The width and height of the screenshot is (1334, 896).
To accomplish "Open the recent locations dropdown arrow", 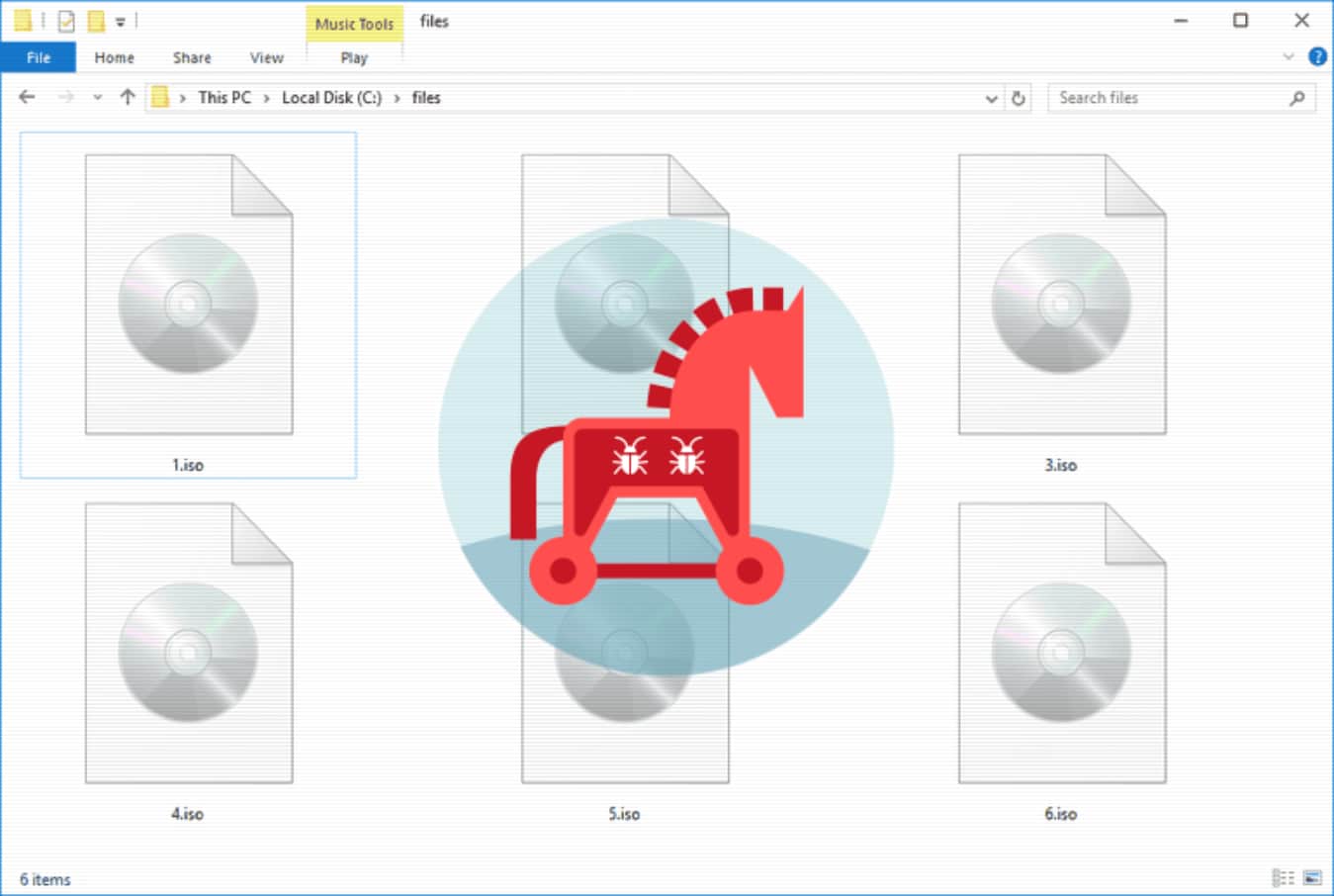I will pos(97,98).
